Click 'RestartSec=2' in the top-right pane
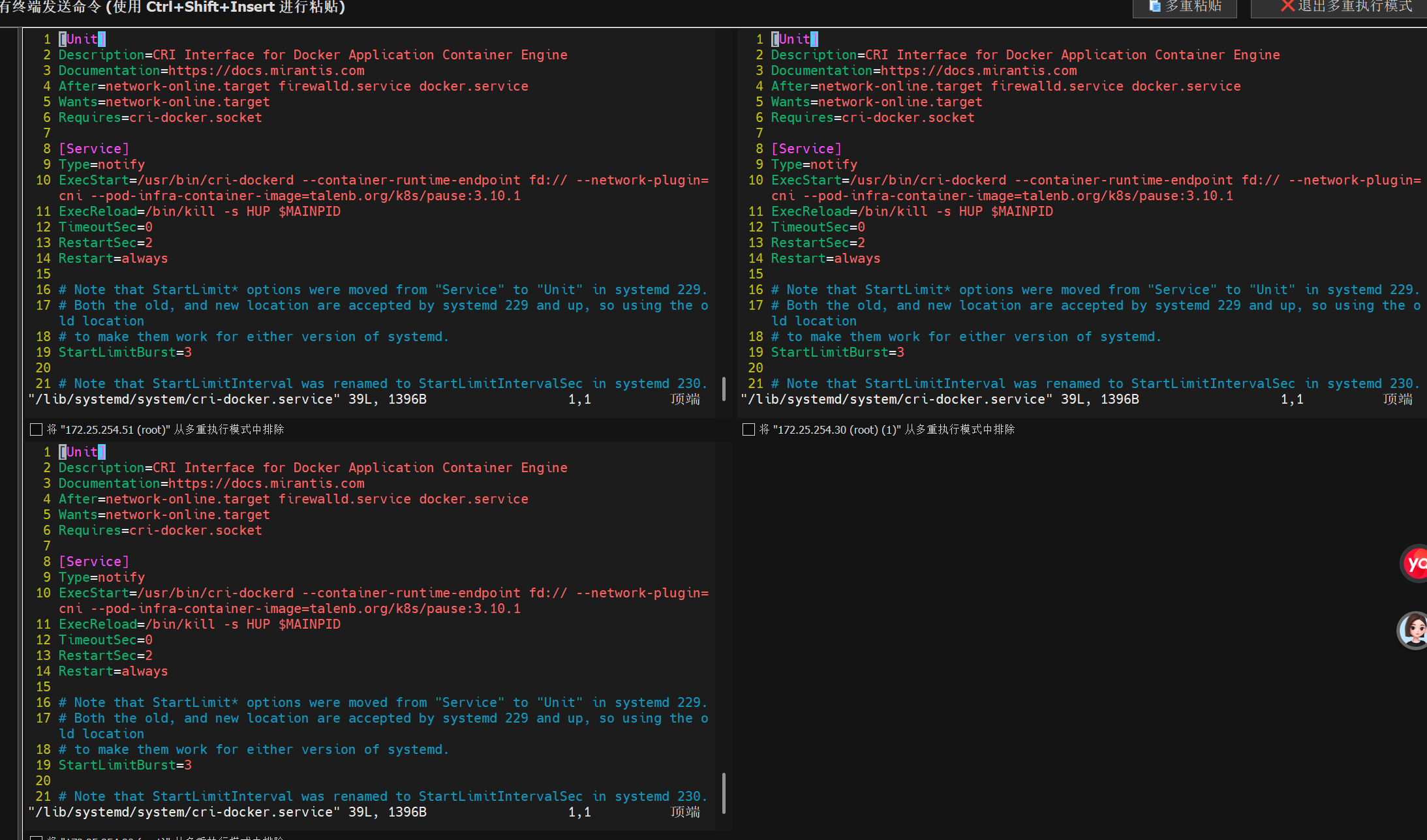Screen dimensions: 1427x840 [x=818, y=243]
